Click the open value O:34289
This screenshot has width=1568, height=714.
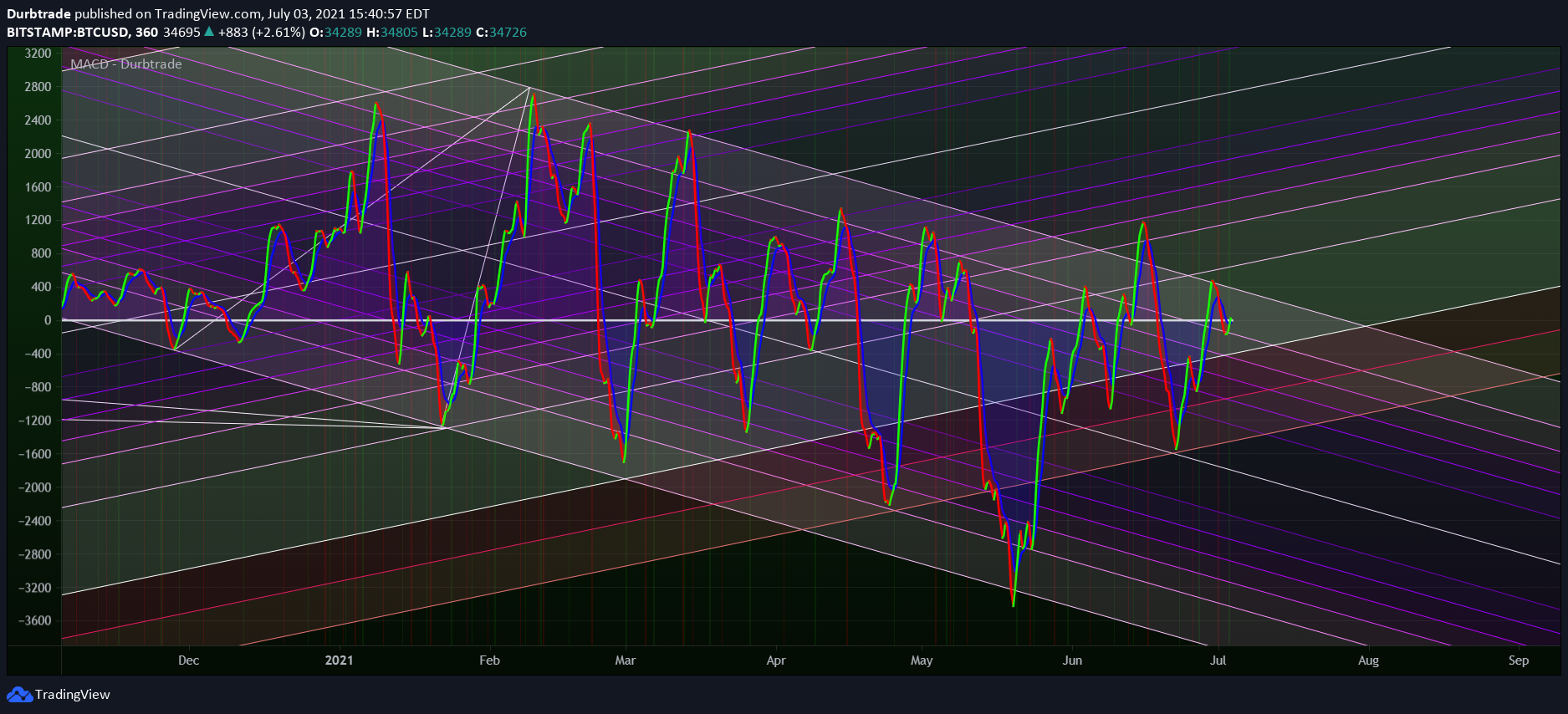(x=335, y=33)
